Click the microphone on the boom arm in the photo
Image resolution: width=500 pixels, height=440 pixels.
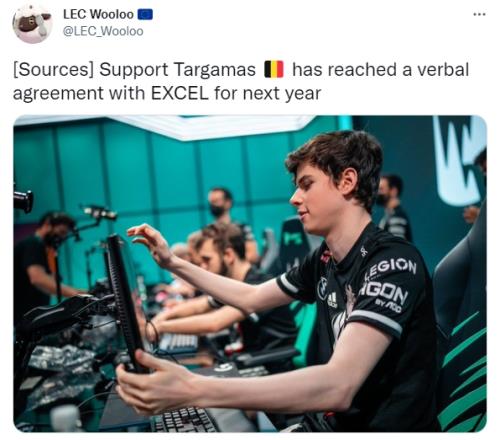pos(100,213)
